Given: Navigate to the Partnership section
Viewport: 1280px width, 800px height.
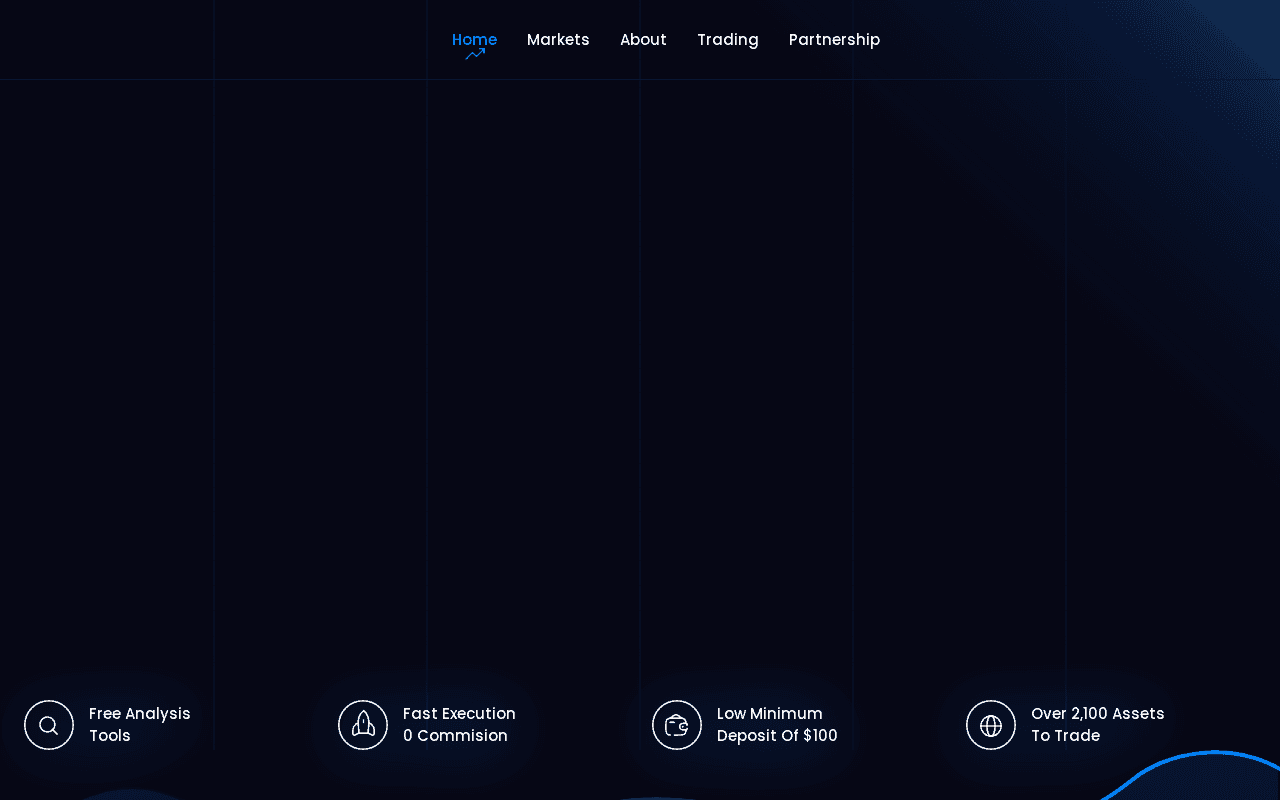Looking at the screenshot, I should tap(834, 40).
